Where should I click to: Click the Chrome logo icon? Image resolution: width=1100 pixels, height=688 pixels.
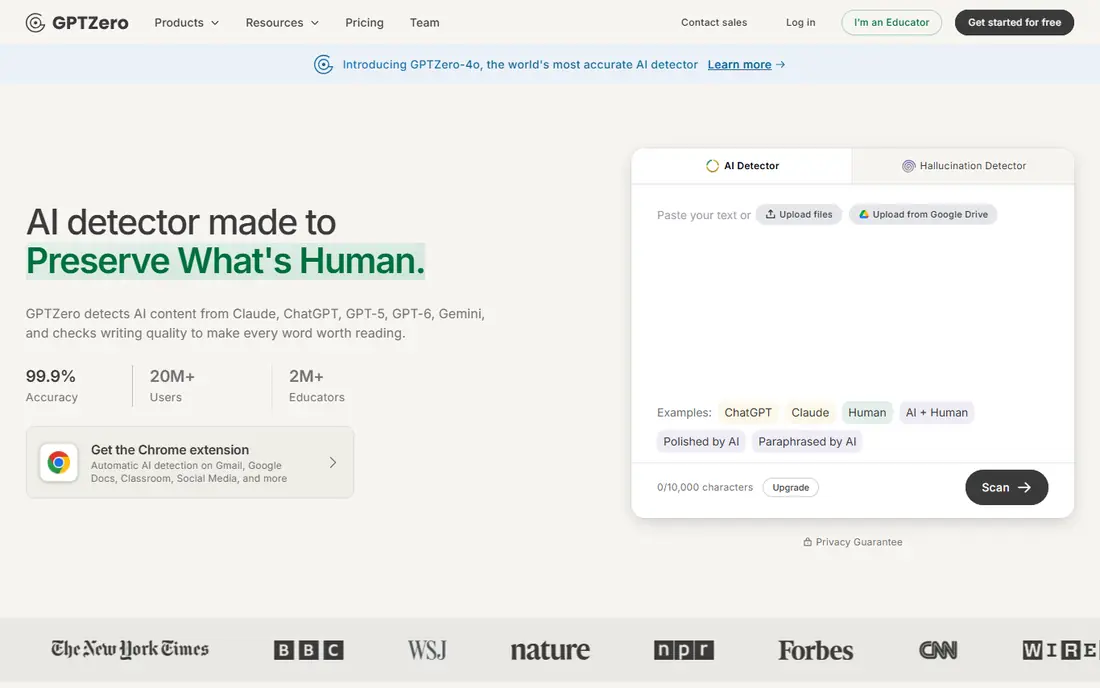(59, 462)
